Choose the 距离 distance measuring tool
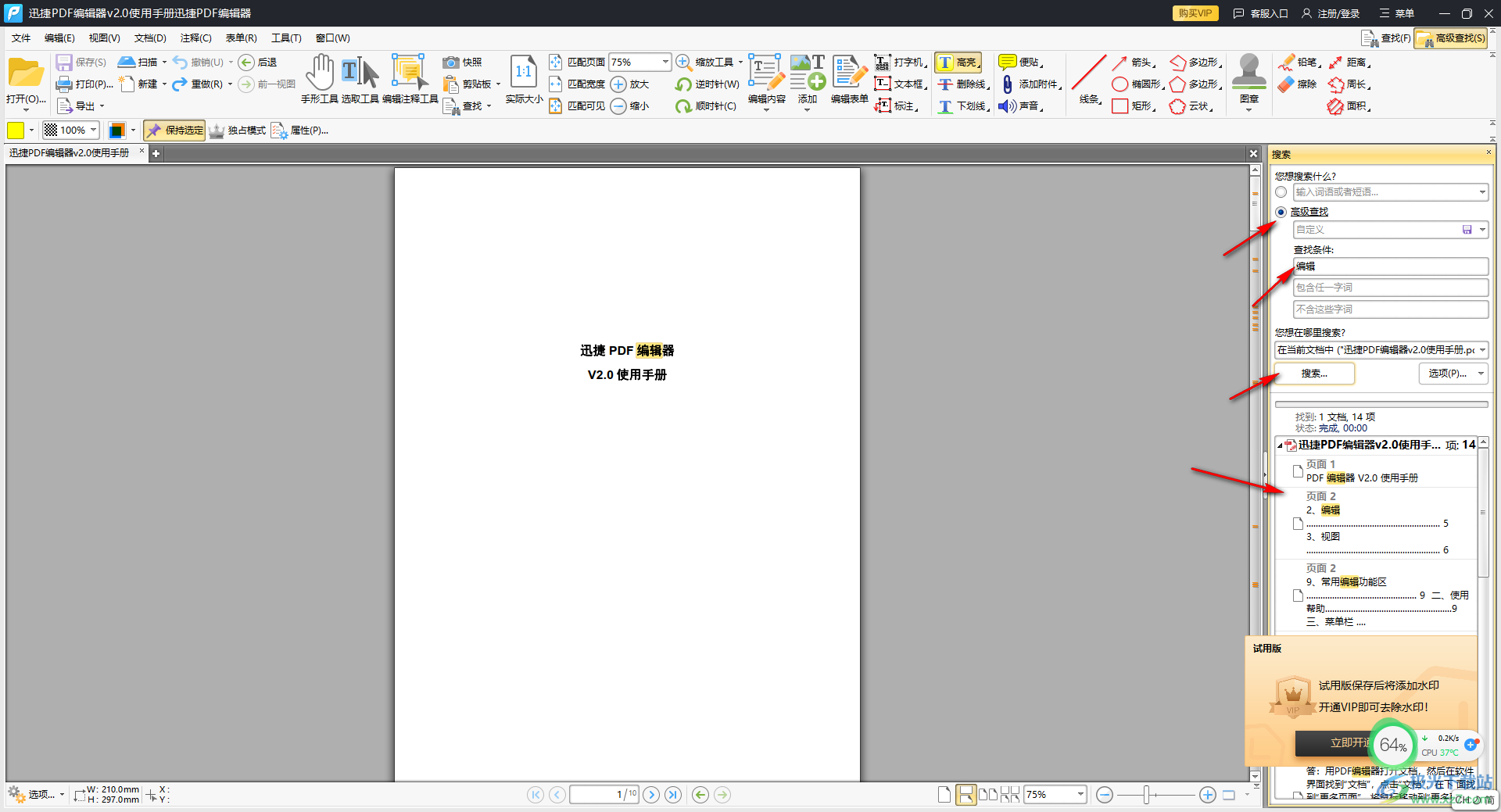The image size is (1501, 812). point(1349,63)
